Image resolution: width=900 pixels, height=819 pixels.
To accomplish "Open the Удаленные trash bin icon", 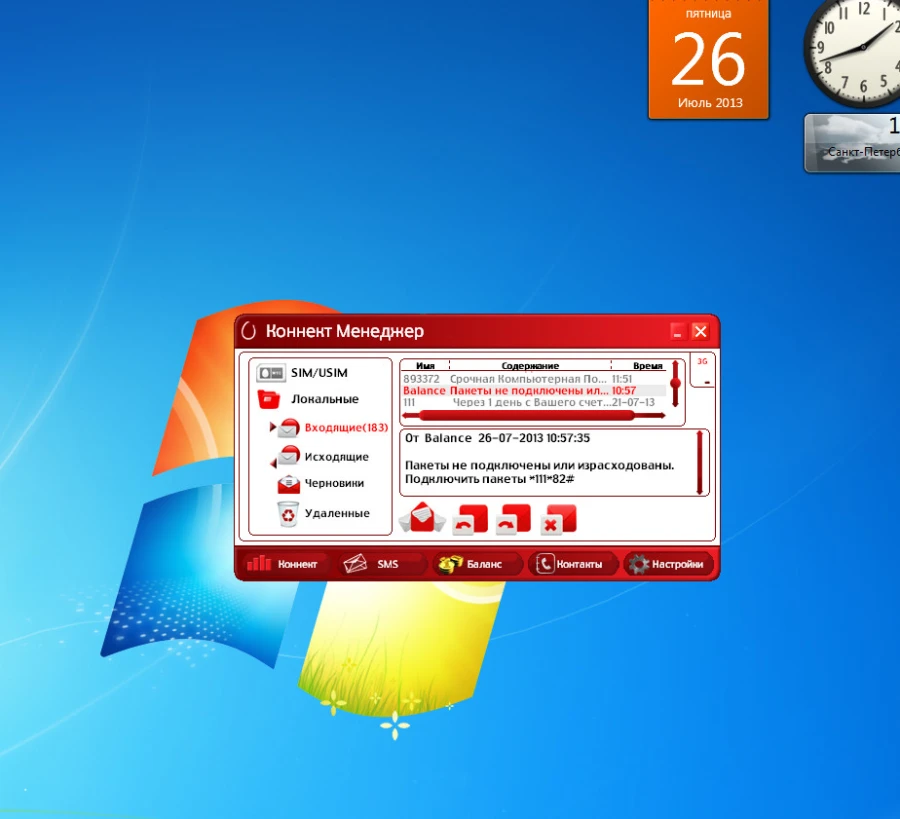I will pos(288,514).
